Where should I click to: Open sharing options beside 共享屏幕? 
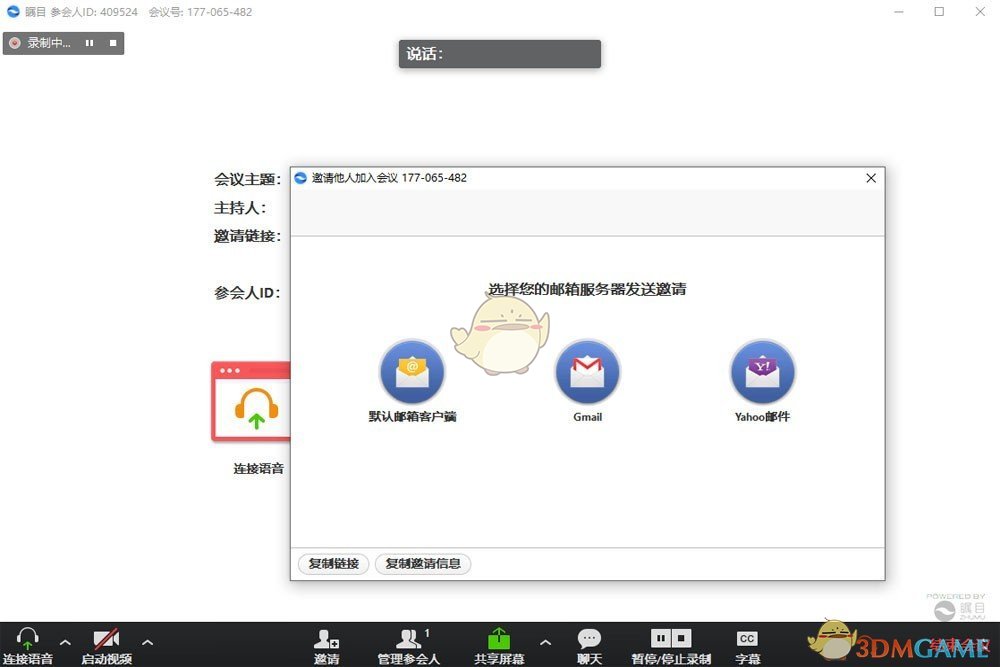click(x=546, y=643)
